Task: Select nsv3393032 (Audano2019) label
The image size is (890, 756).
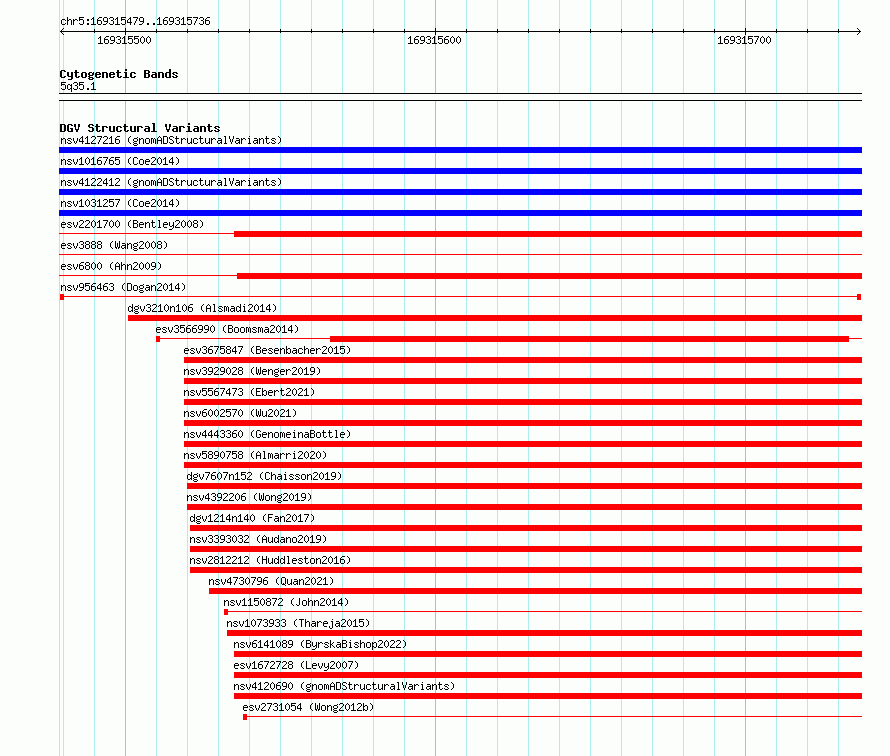Action: pyautogui.click(x=258, y=539)
